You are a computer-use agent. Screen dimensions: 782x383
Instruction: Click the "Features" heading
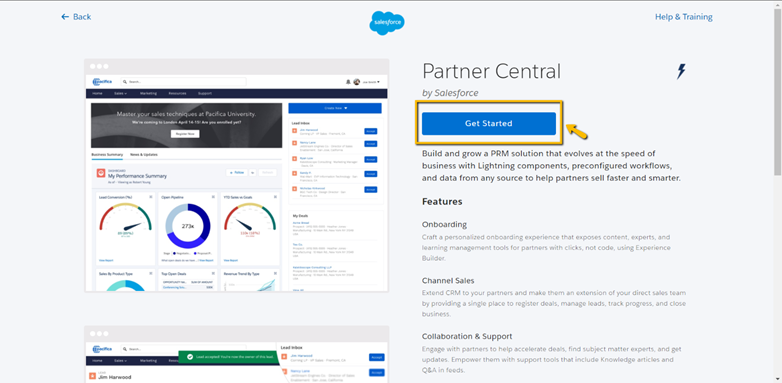pyautogui.click(x=442, y=201)
